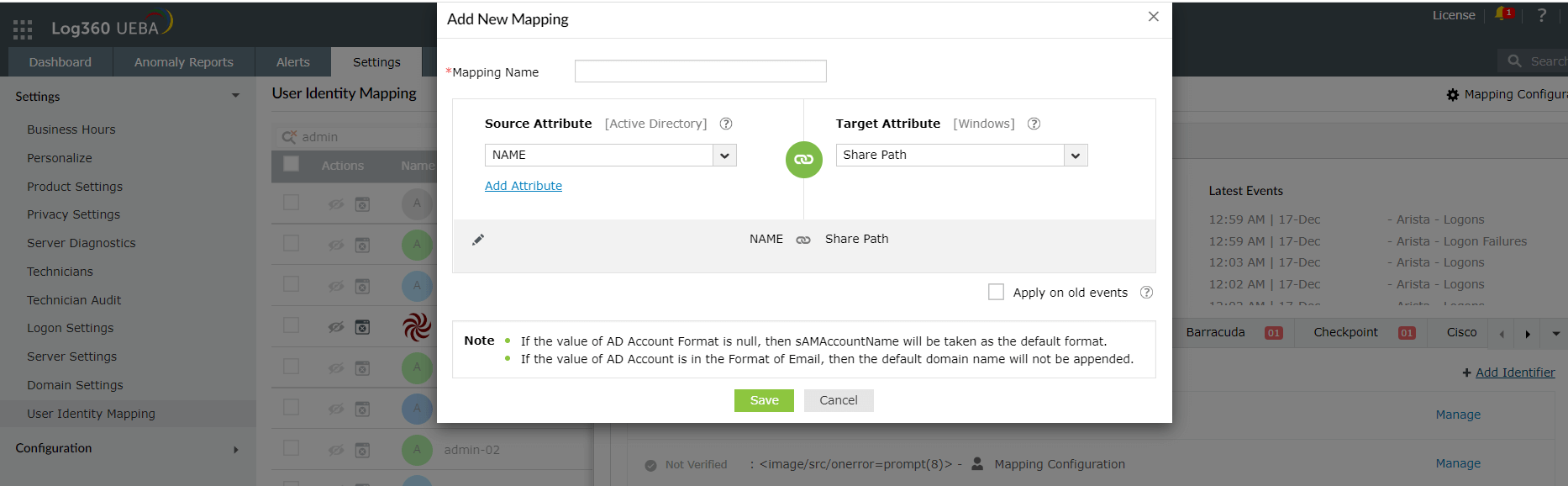The height and width of the screenshot is (486, 1568).
Task: Click the pencil edit icon in mapping row
Action: pyautogui.click(x=478, y=240)
